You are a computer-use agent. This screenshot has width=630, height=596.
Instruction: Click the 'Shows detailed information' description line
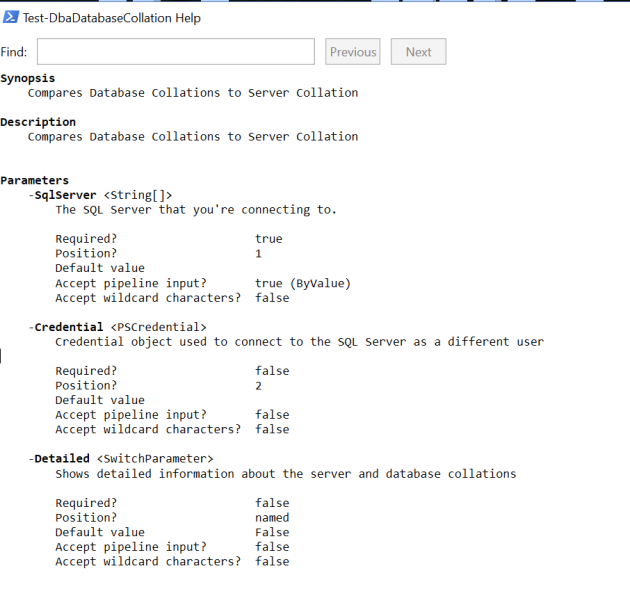pyautogui.click(x=285, y=474)
